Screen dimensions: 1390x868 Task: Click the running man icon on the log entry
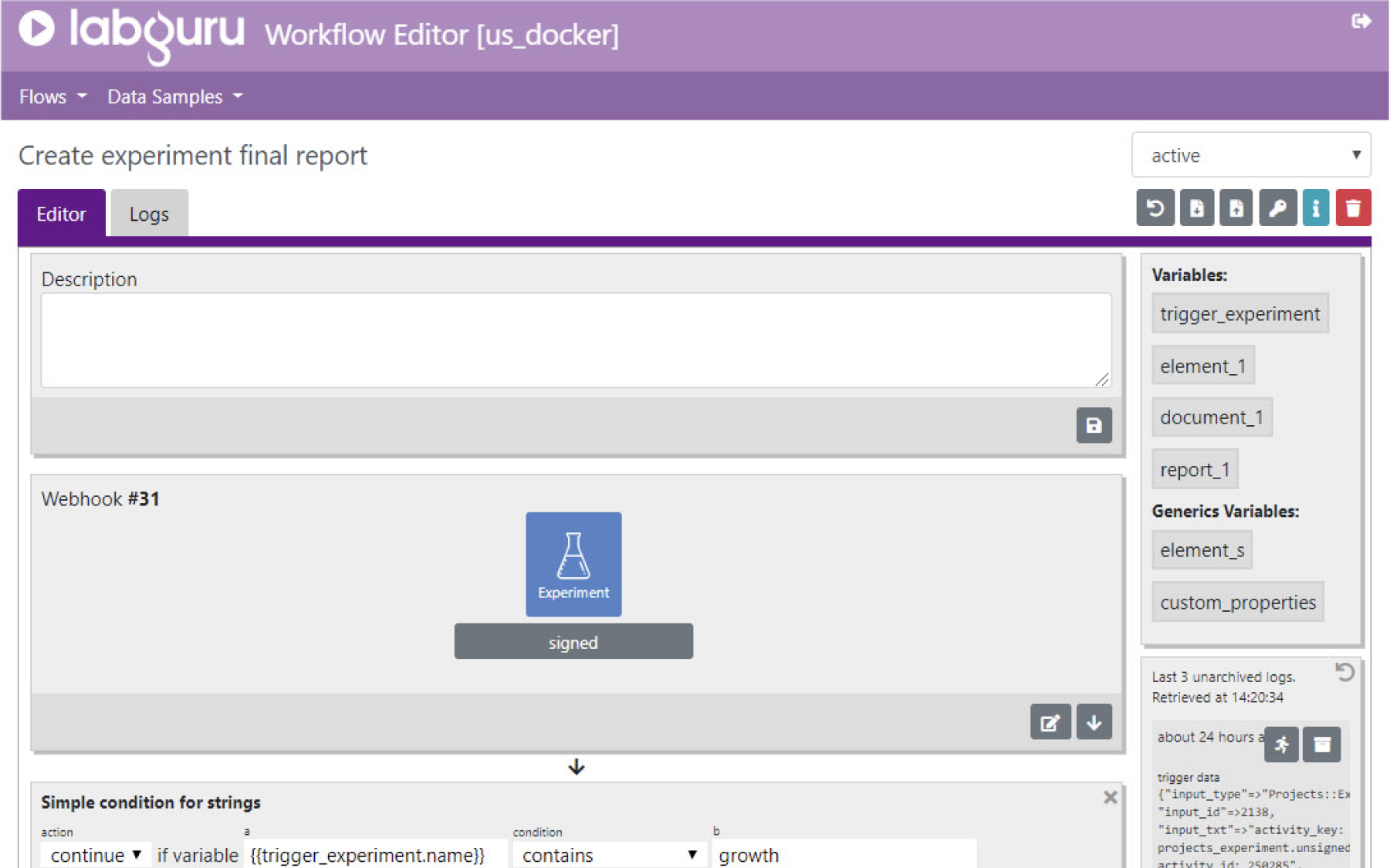pyautogui.click(x=1281, y=745)
